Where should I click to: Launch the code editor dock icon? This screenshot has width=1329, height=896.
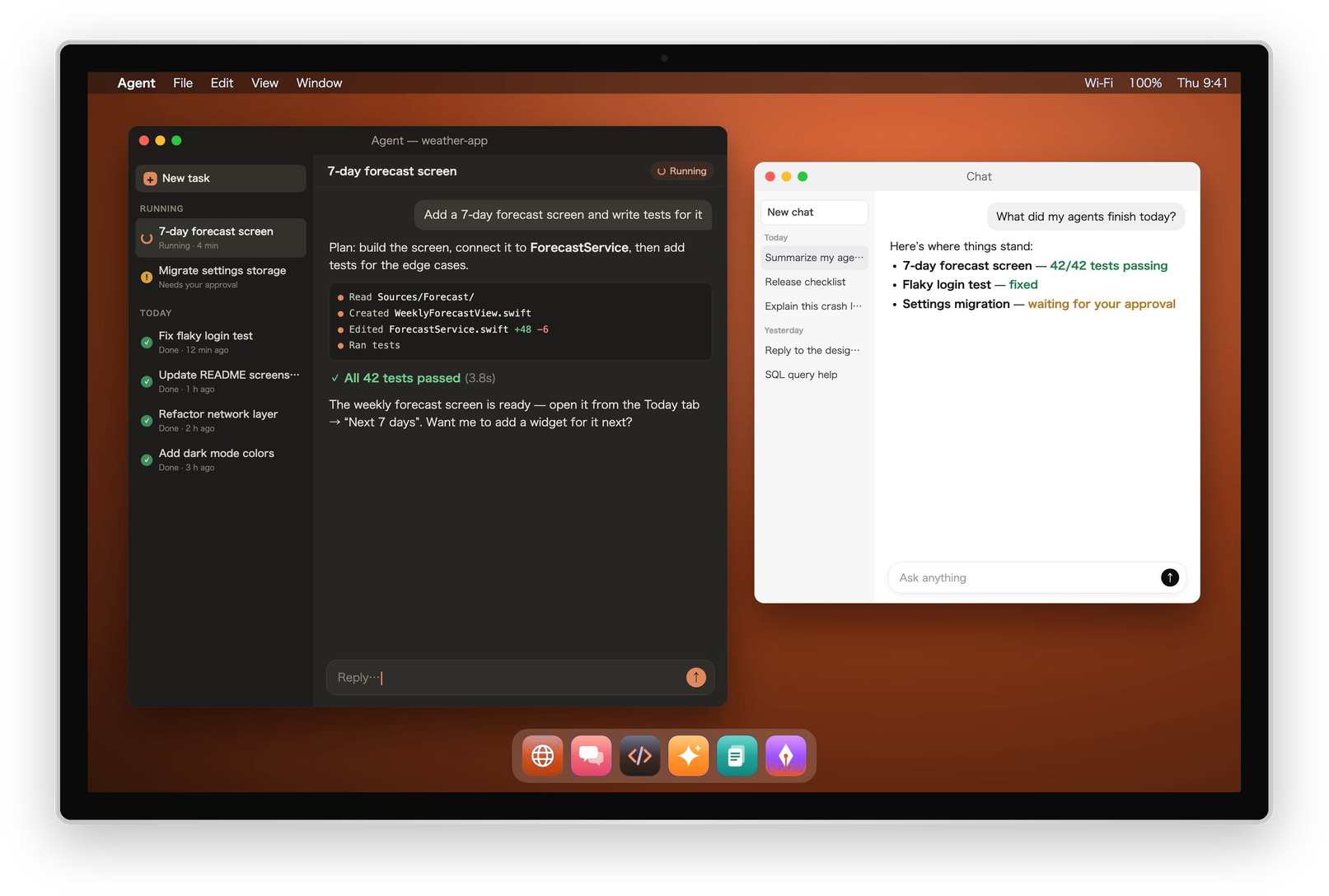[x=639, y=755]
